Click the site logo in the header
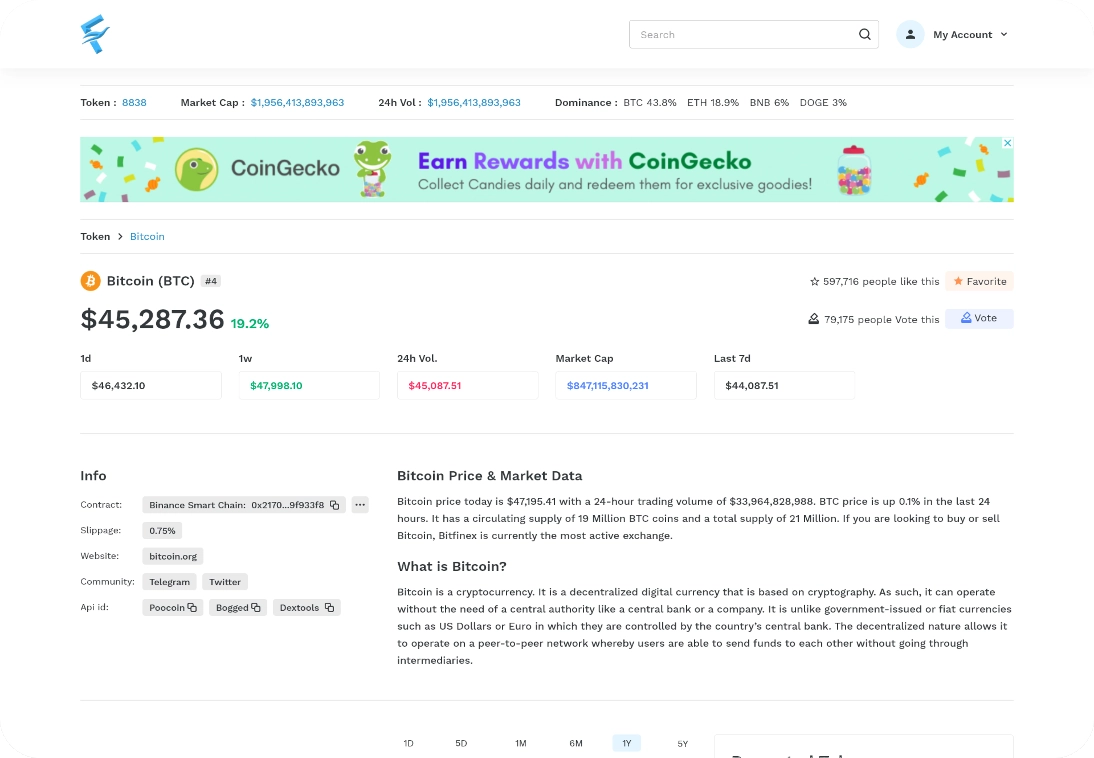 pyautogui.click(x=95, y=34)
